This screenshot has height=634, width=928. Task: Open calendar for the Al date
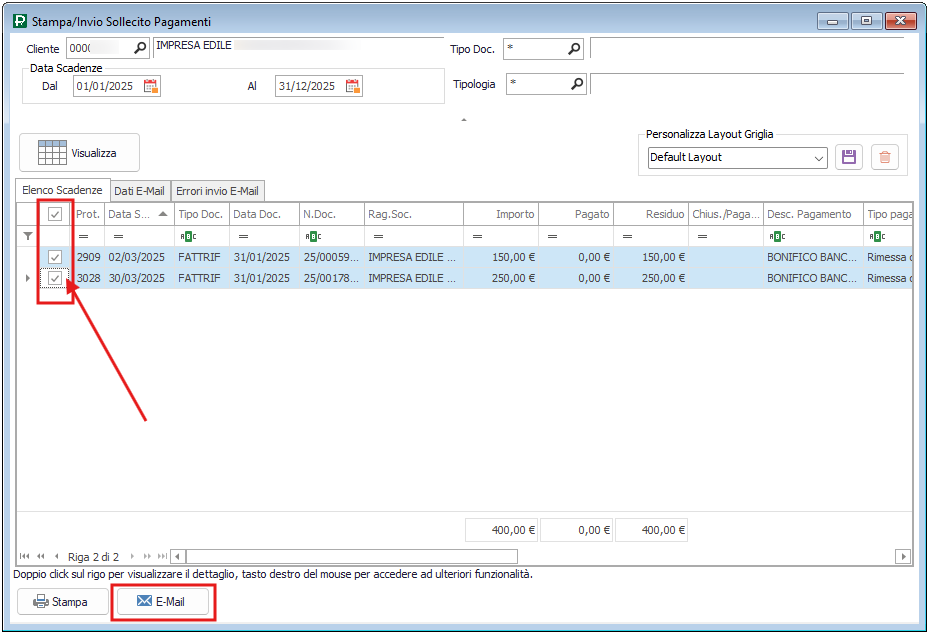pyautogui.click(x=353, y=87)
